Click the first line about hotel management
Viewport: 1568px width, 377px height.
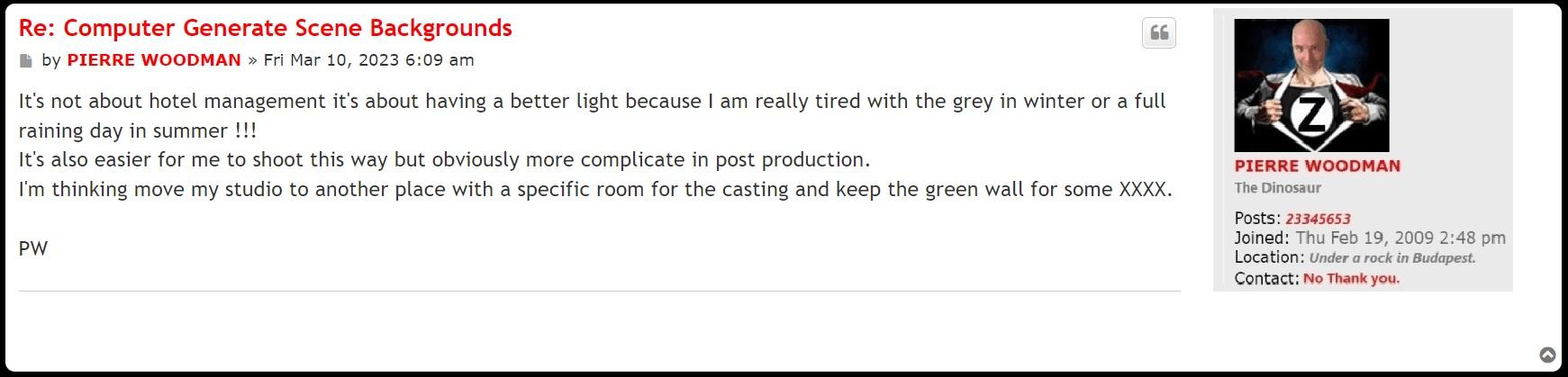[x=592, y=101]
